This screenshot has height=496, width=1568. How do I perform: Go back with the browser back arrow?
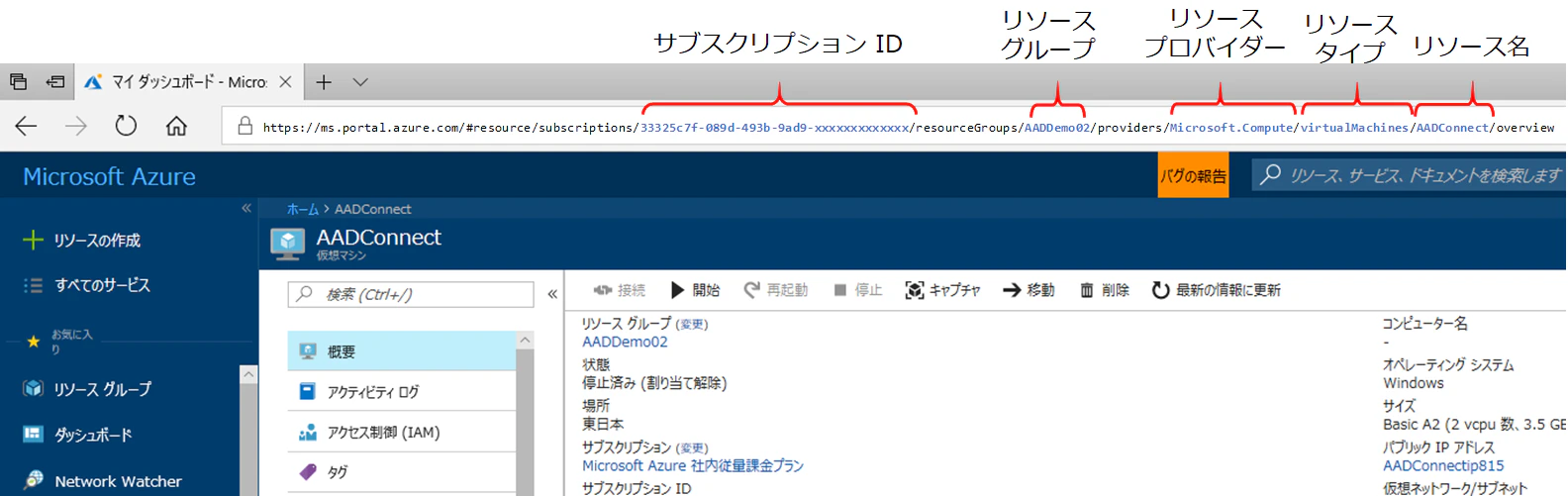coord(27,126)
